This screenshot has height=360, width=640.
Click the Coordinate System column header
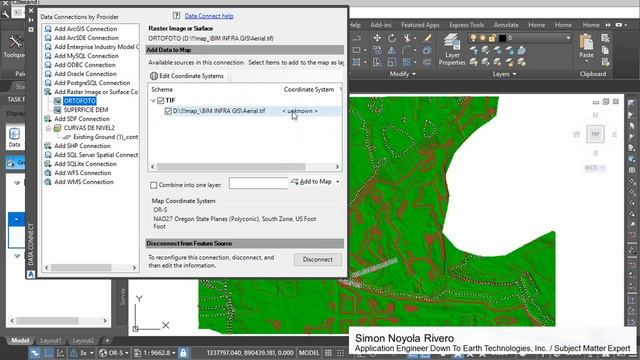(309, 89)
